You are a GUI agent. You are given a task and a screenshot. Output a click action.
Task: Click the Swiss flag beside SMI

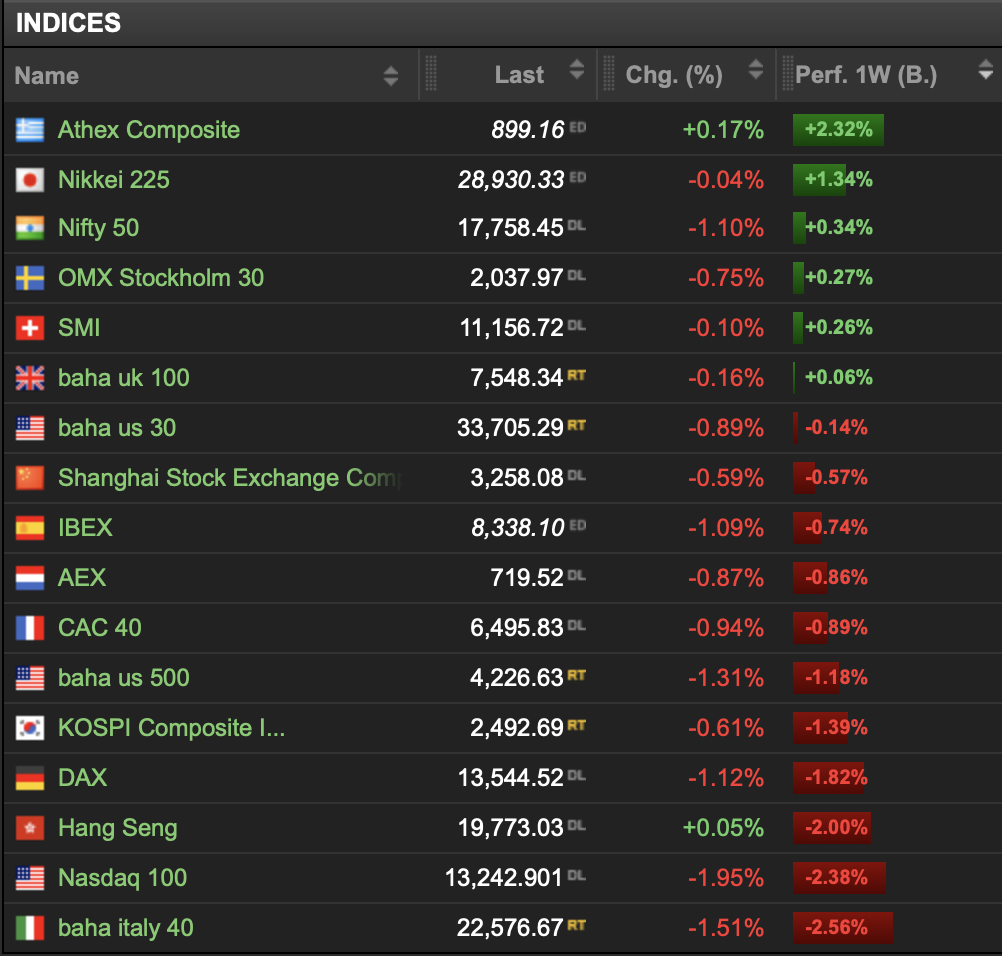click(30, 328)
